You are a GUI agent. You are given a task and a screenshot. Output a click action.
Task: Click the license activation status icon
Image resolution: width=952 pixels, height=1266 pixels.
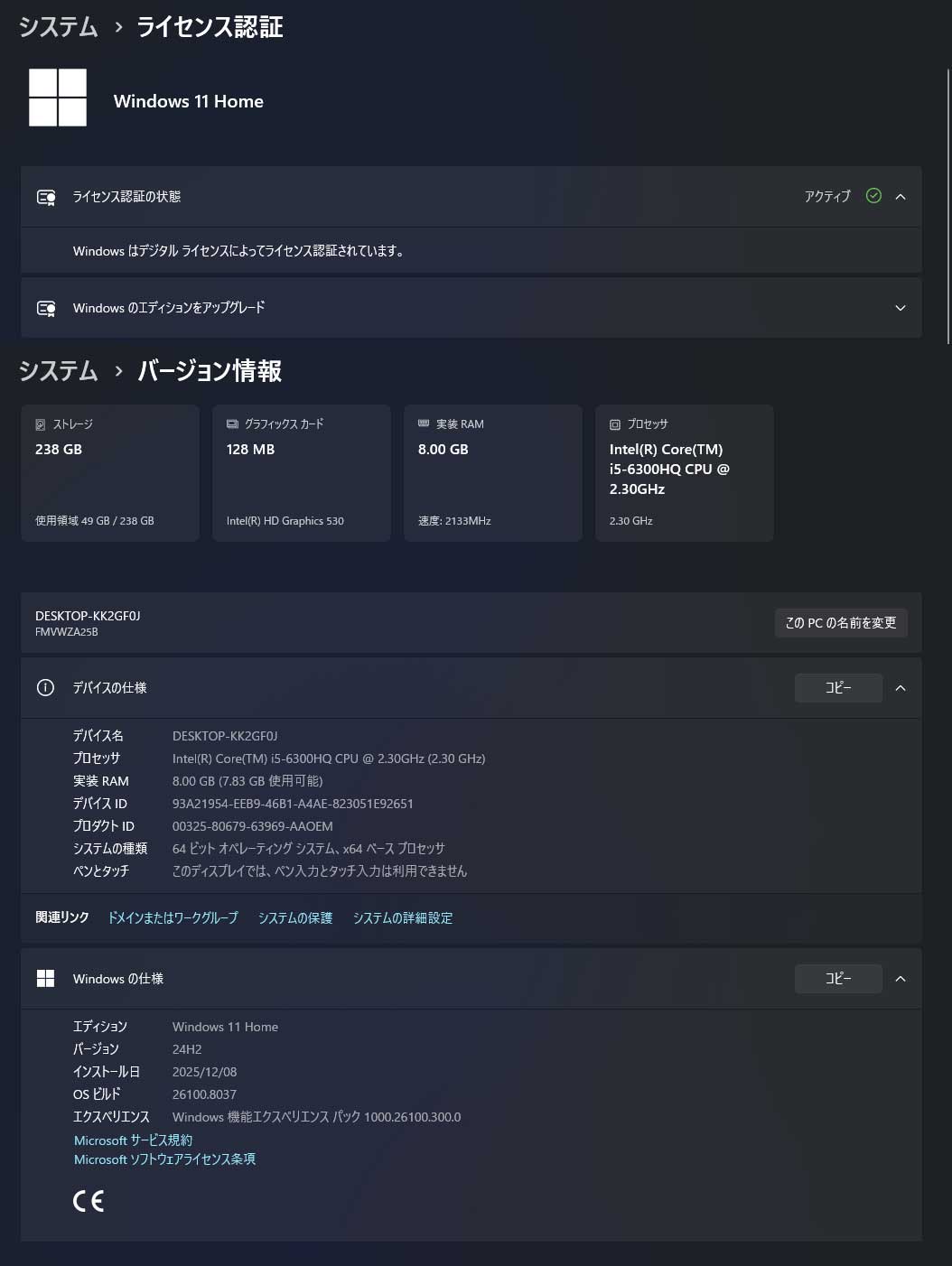46,197
